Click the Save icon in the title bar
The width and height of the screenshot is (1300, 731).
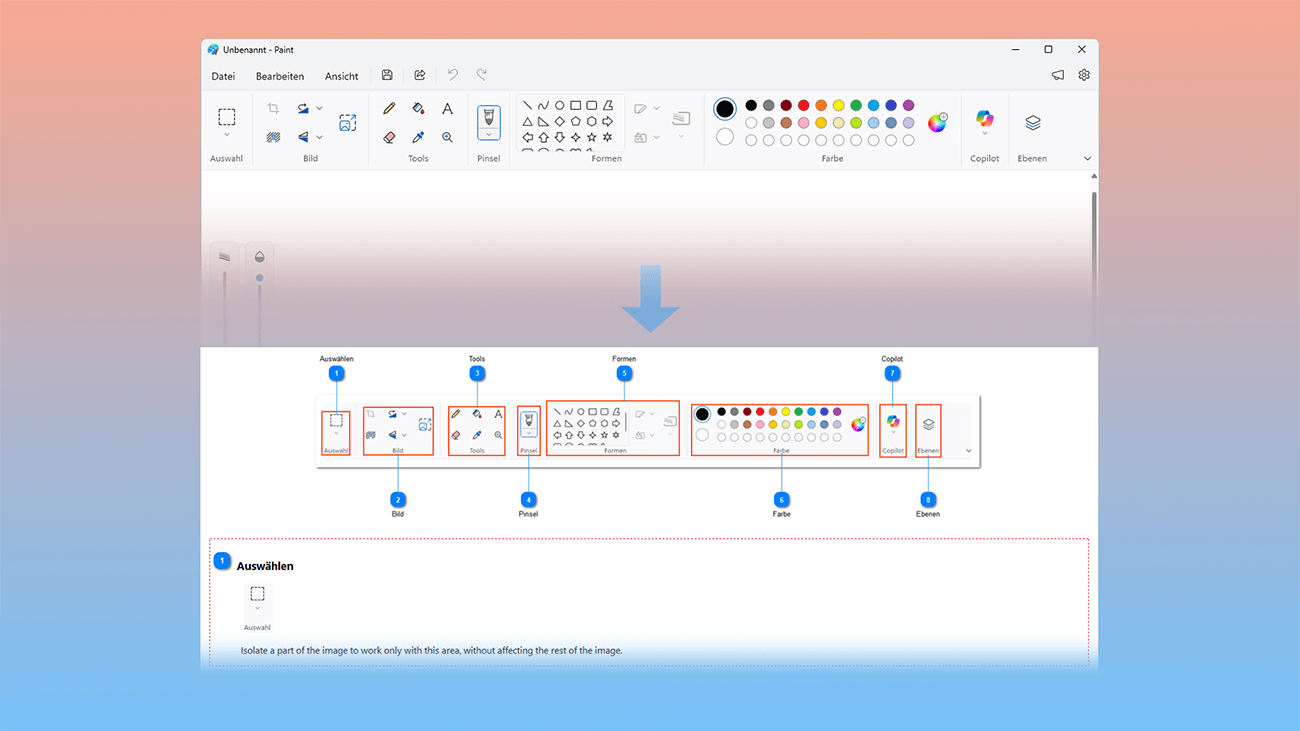click(x=387, y=74)
